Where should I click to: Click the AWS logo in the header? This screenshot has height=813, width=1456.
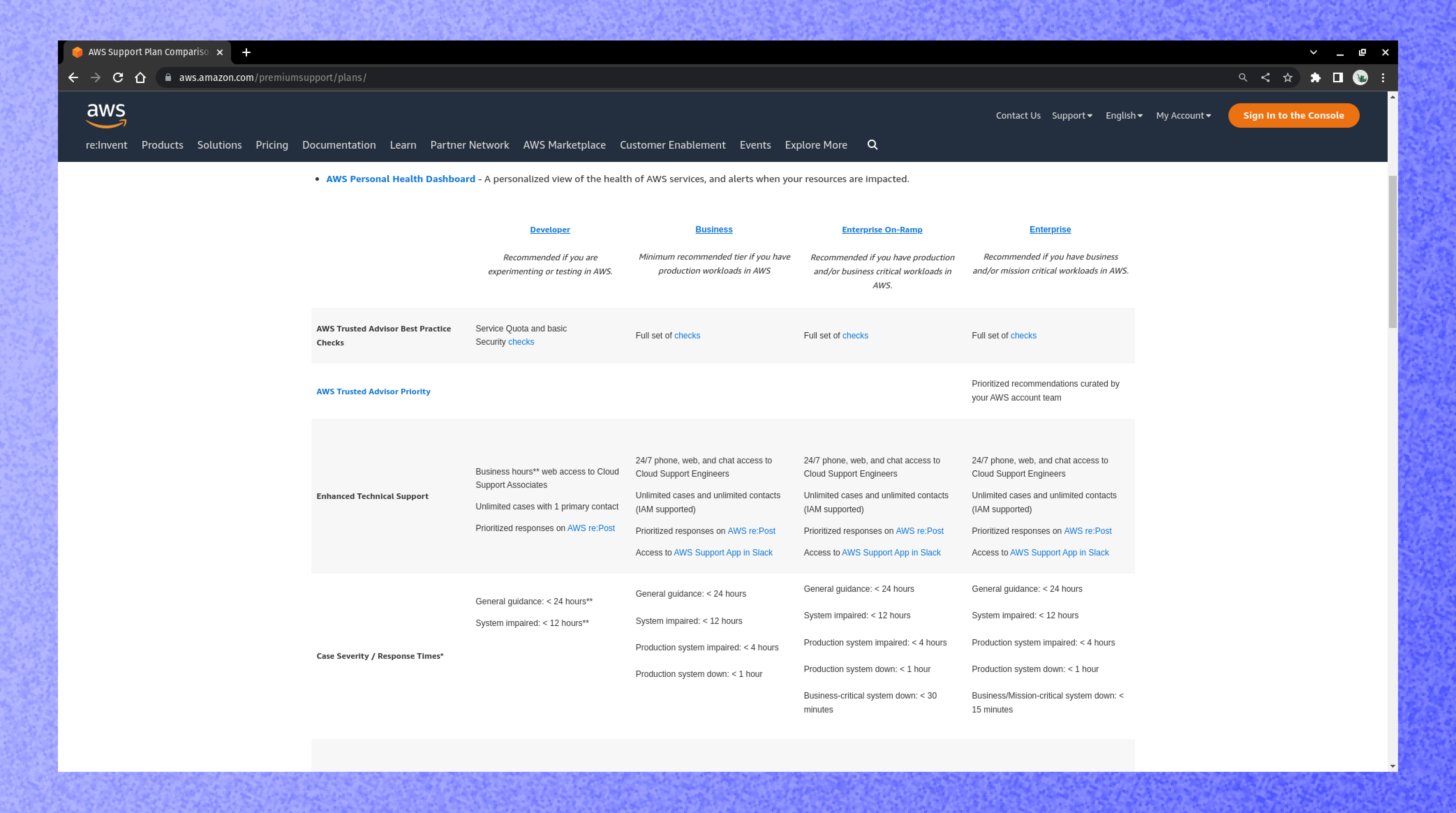click(106, 115)
